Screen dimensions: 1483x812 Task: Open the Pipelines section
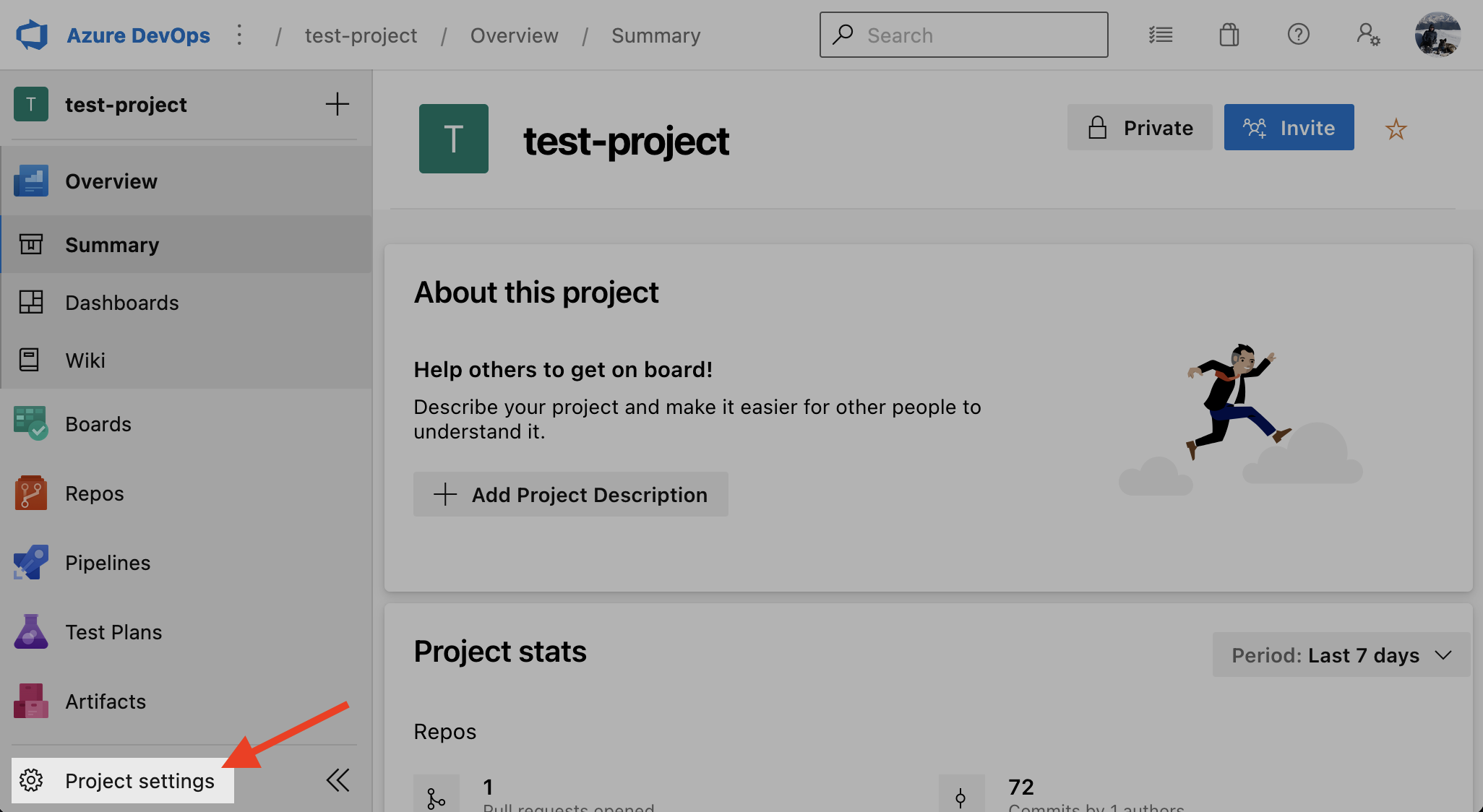108,563
